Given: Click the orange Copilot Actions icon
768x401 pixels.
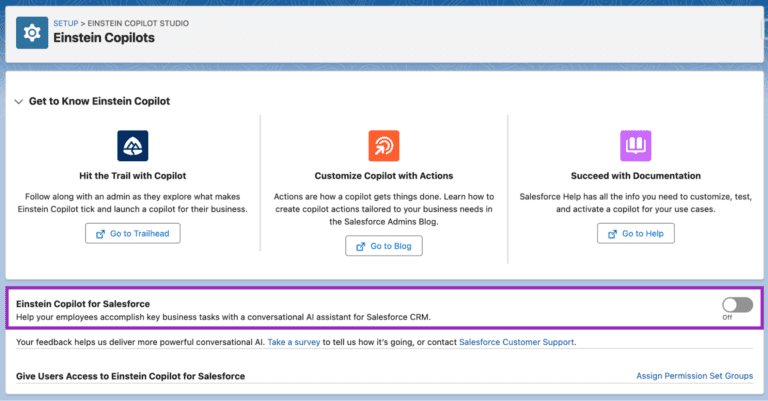Looking at the screenshot, I should coord(384,145).
